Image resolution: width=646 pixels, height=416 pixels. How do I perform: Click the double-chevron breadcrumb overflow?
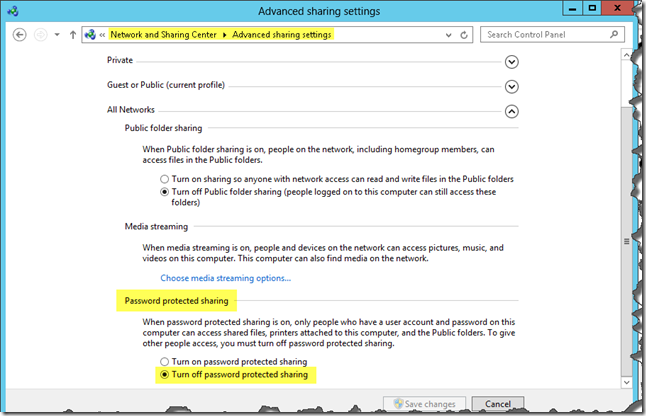coord(102,35)
